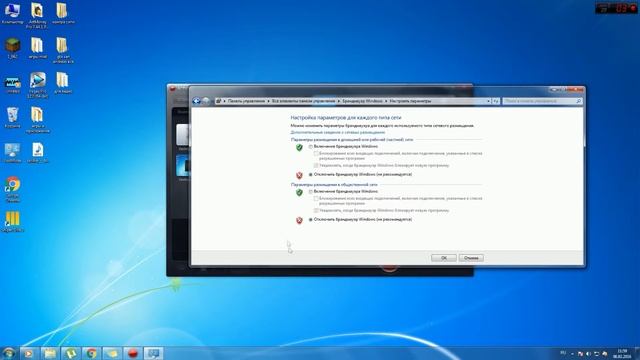640x360 pixels.
Task: Click Show desktop strip at taskbar end
Action: (x=637, y=353)
